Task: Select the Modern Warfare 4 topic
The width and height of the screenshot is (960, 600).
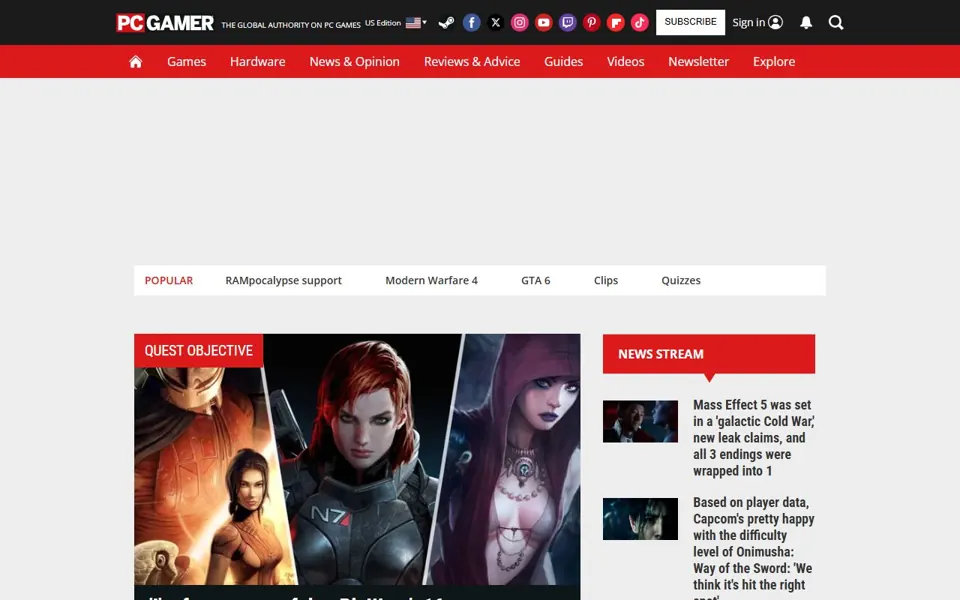Action: point(431,280)
